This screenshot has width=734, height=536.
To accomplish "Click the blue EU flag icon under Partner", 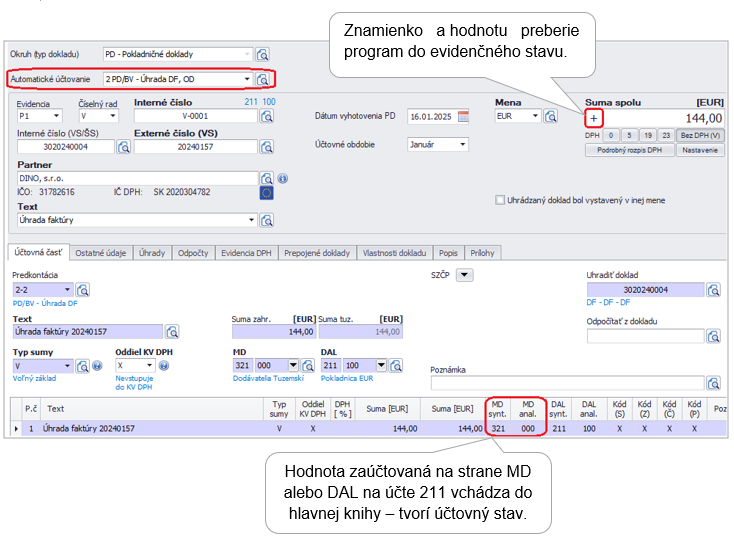I will [266, 192].
